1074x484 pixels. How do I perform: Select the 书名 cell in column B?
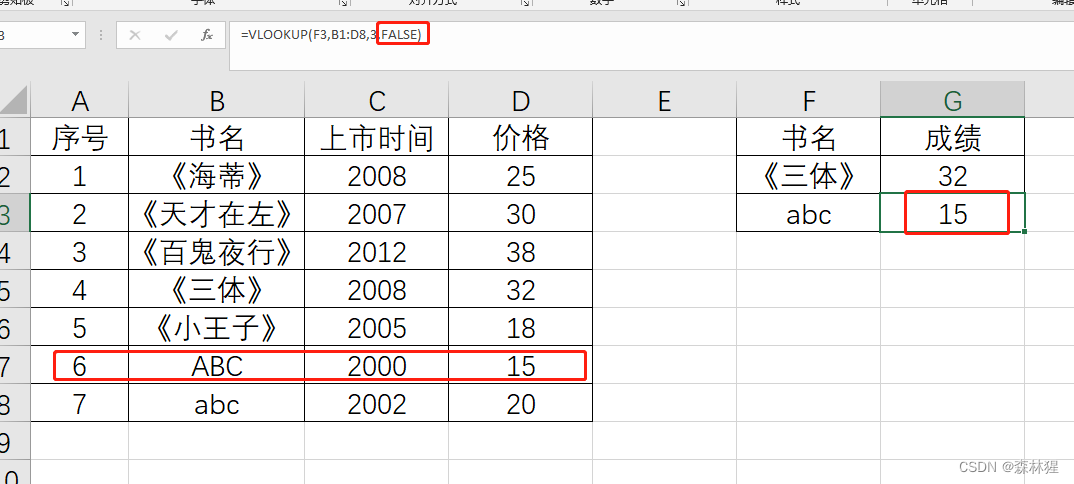216,137
